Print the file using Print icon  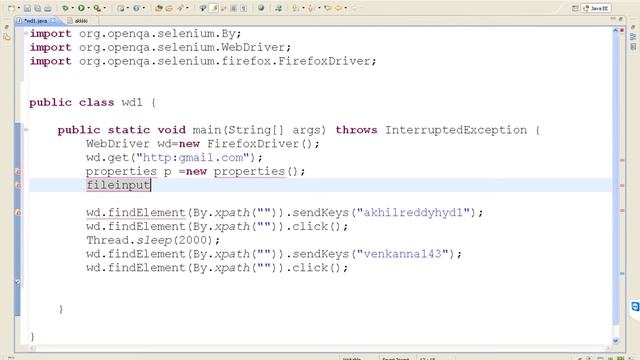point(48,8)
